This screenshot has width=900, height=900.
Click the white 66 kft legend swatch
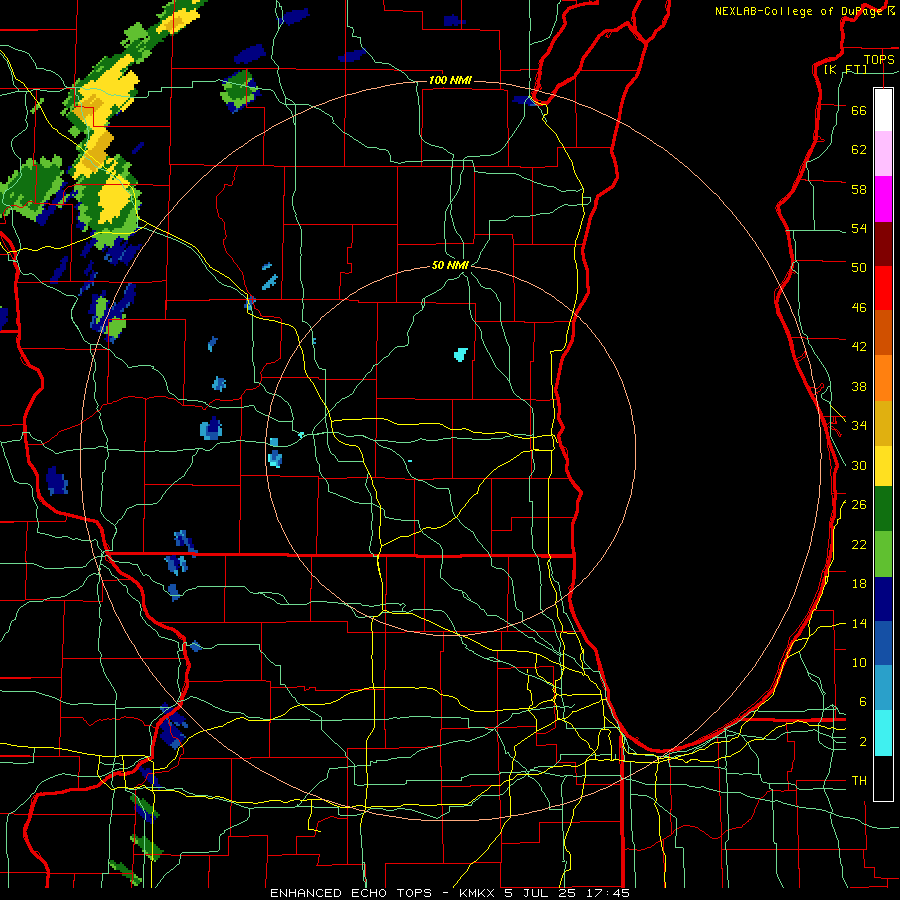(x=883, y=110)
